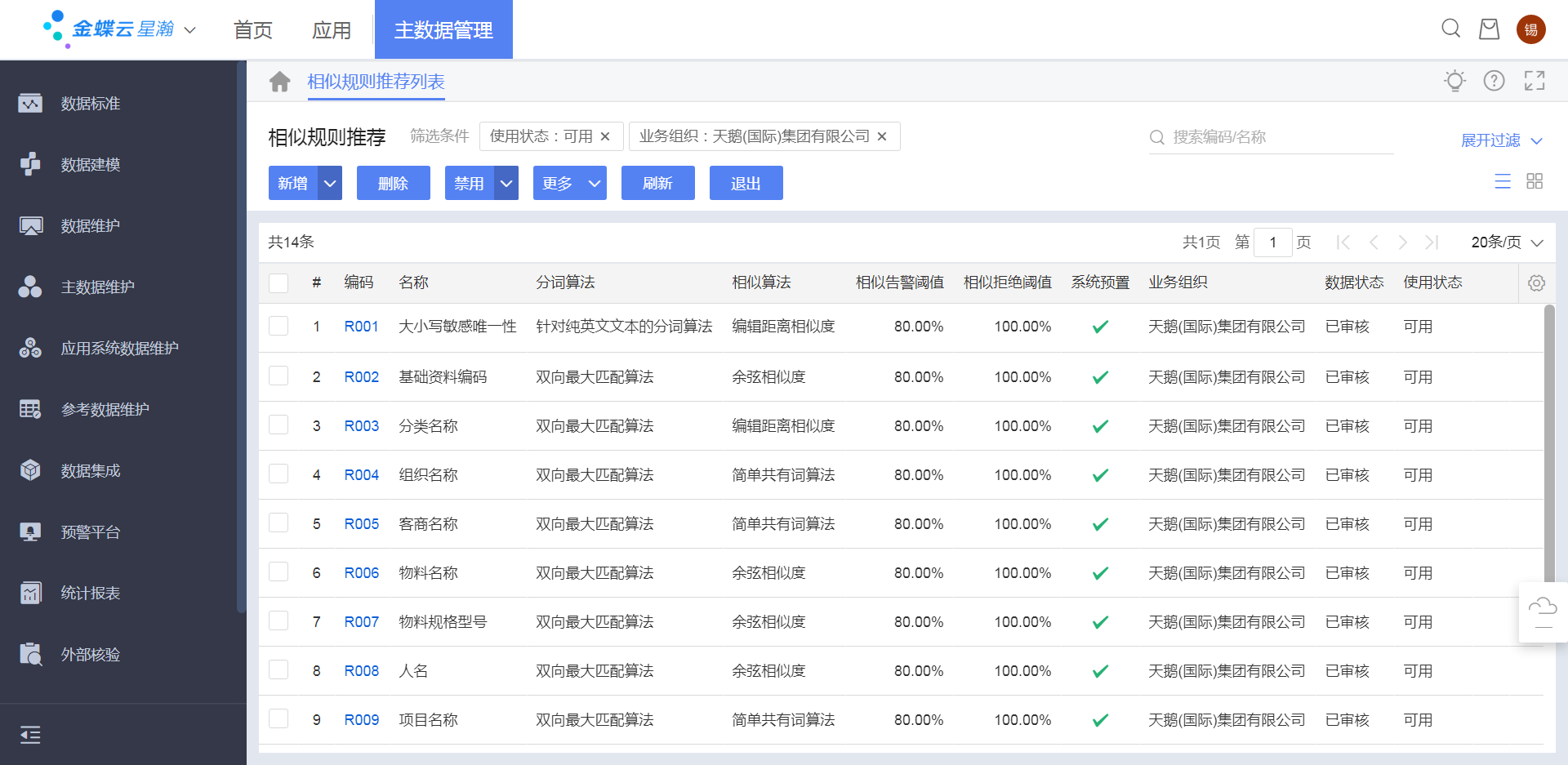Open record link R009
Screen dimensions: 1568x765
pyautogui.click(x=362, y=720)
